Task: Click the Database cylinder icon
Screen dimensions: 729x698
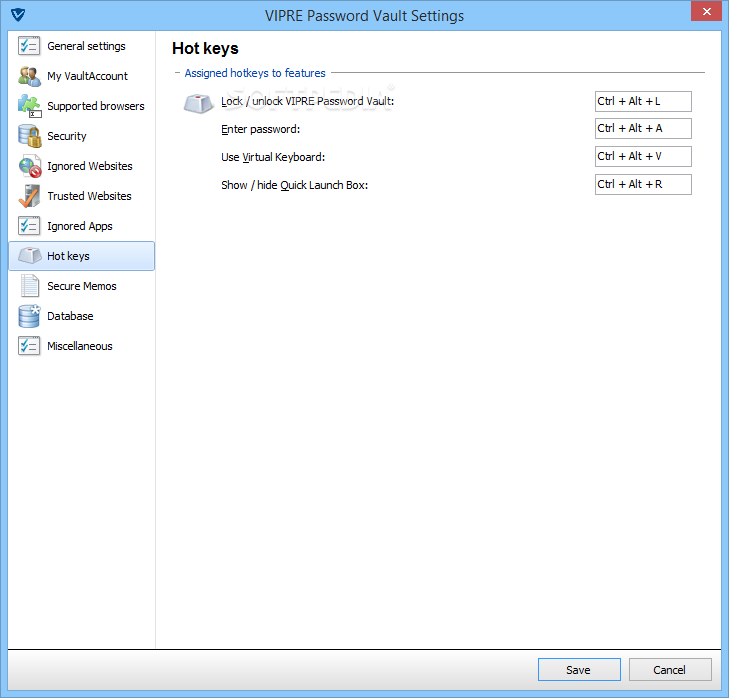Action: point(29,316)
